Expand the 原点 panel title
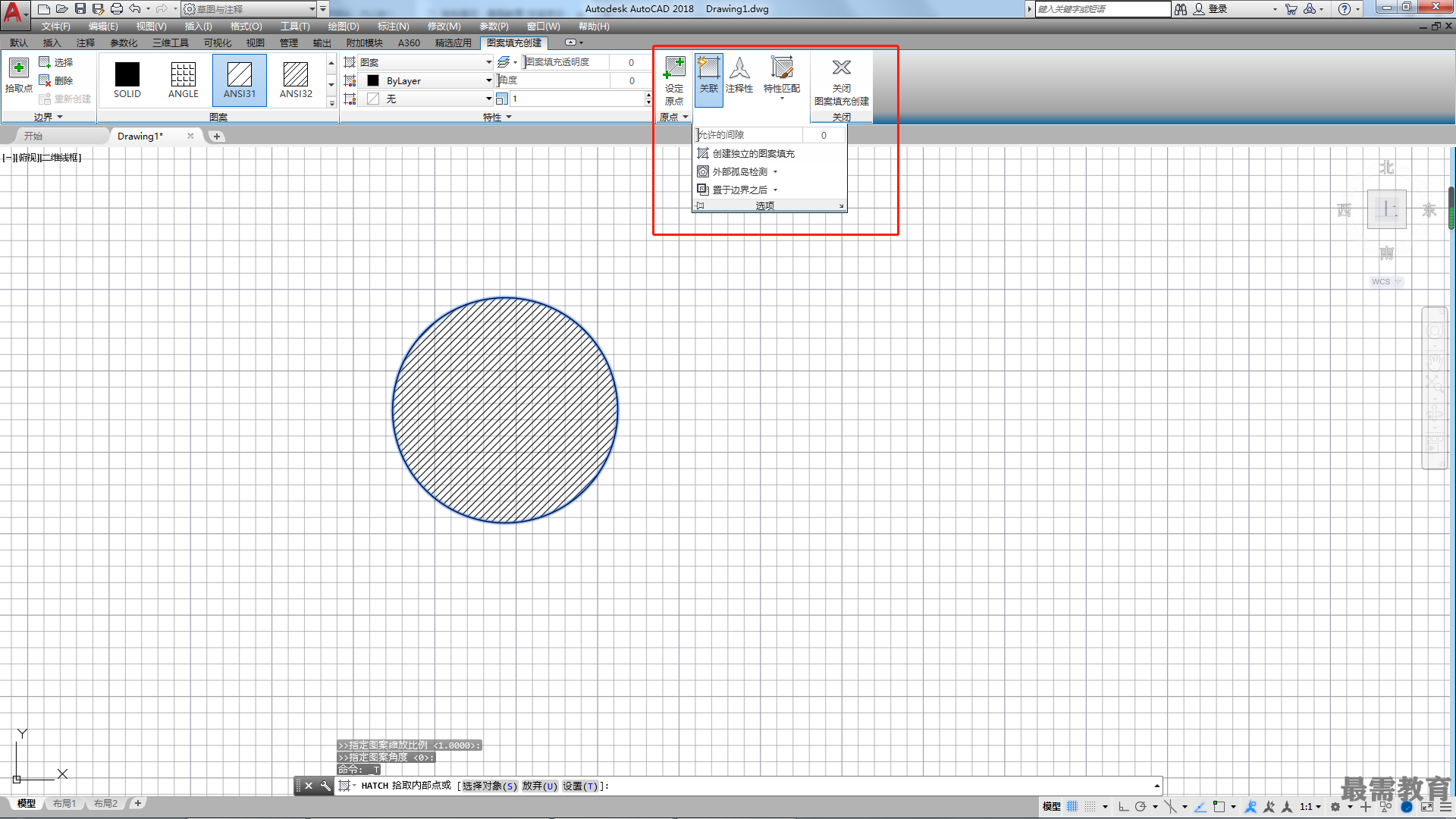Viewport: 1456px width, 819px height. pyautogui.click(x=673, y=117)
